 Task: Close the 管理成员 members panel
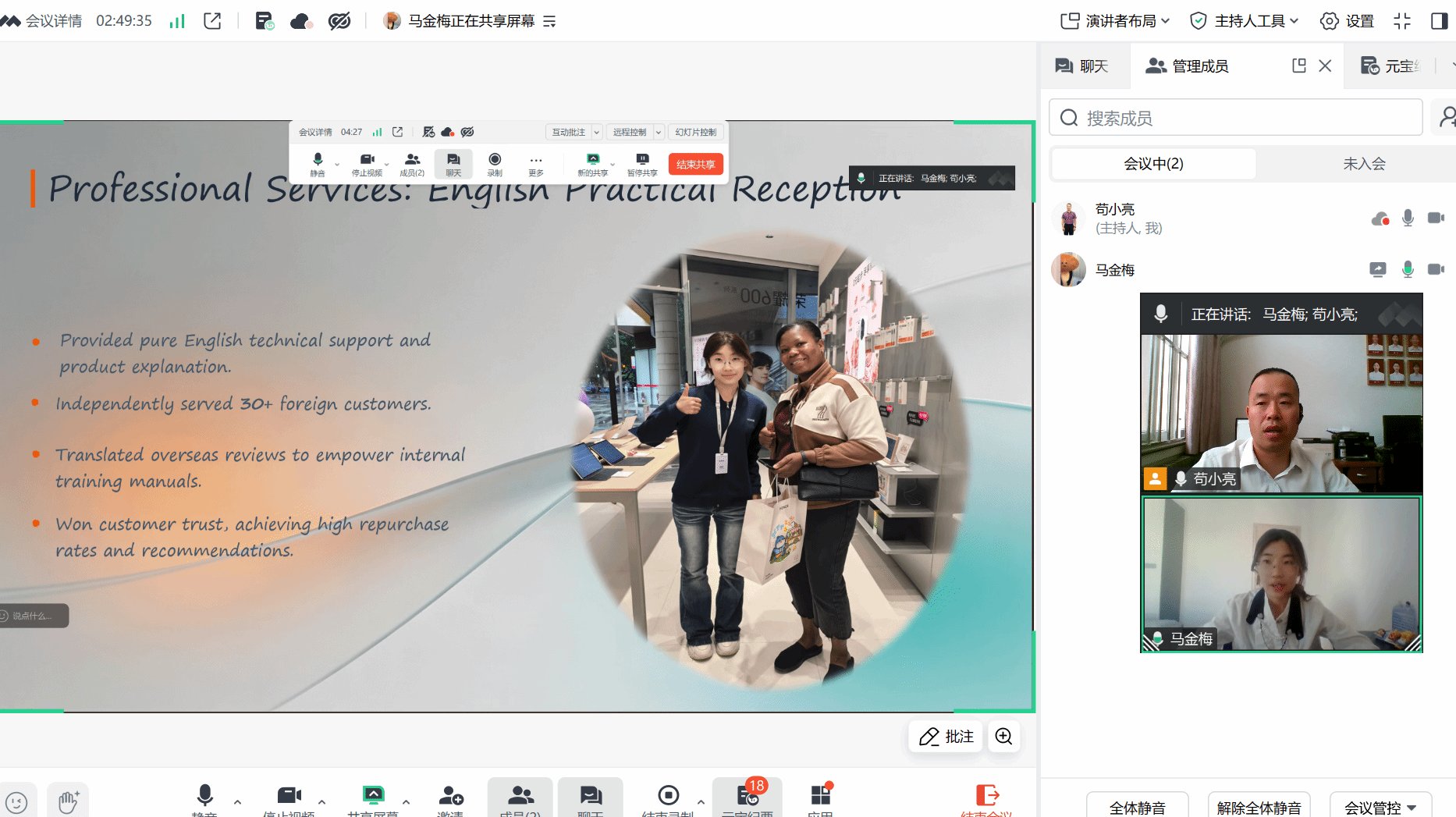[x=1325, y=66]
